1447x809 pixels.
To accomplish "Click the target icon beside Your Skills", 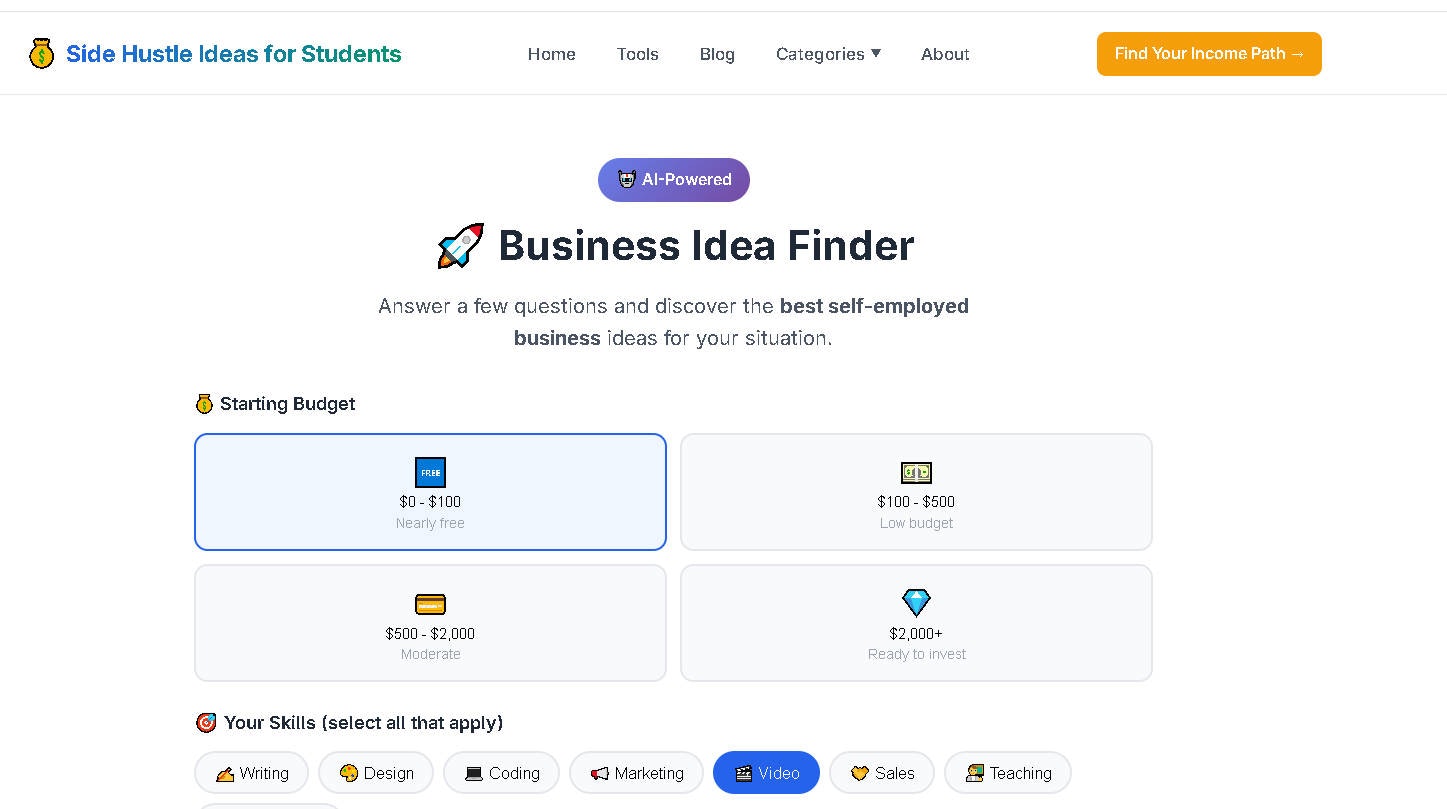I will coord(206,722).
